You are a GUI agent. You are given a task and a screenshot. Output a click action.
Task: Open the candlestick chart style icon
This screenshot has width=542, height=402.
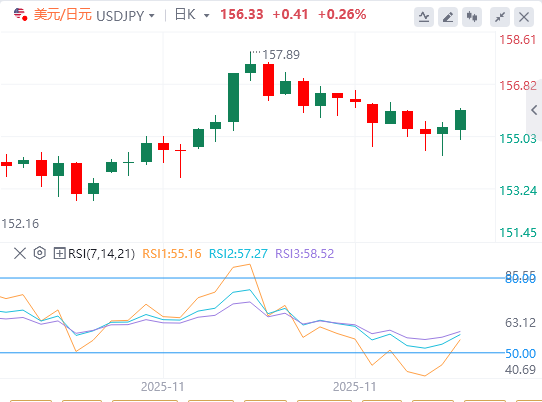[x=472, y=16]
